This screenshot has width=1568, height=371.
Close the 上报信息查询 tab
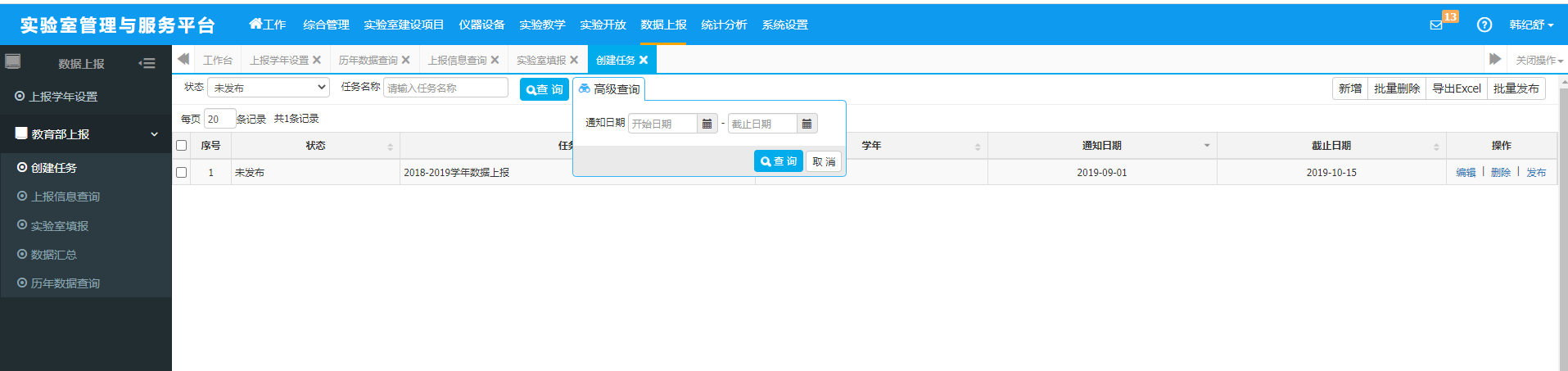[x=495, y=60]
